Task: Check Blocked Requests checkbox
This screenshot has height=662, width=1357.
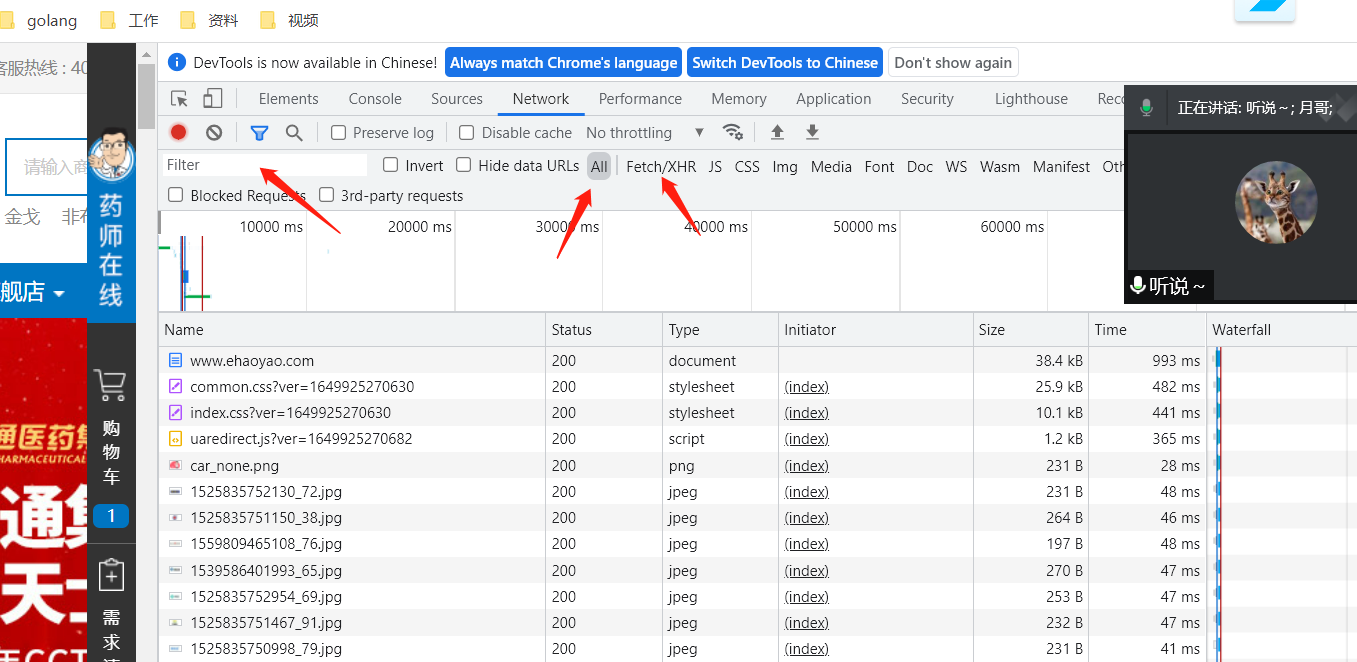Action: pos(176,195)
